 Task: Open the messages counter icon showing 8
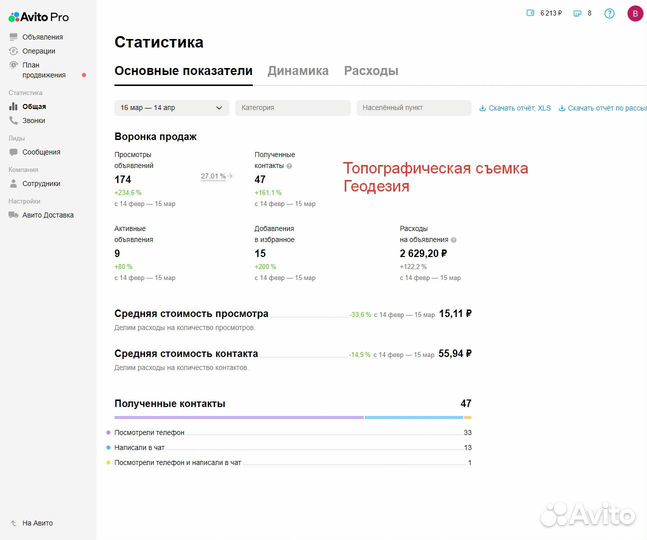pos(577,13)
